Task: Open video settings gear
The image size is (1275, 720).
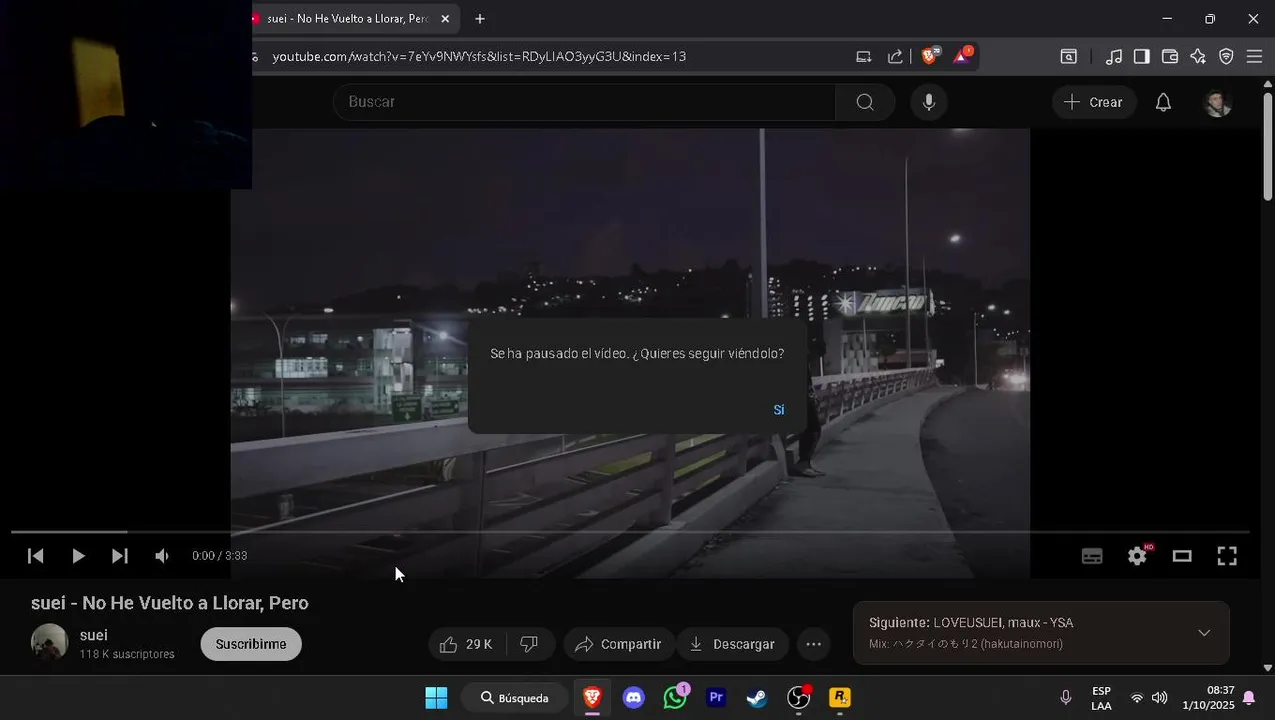Action: [1138, 556]
